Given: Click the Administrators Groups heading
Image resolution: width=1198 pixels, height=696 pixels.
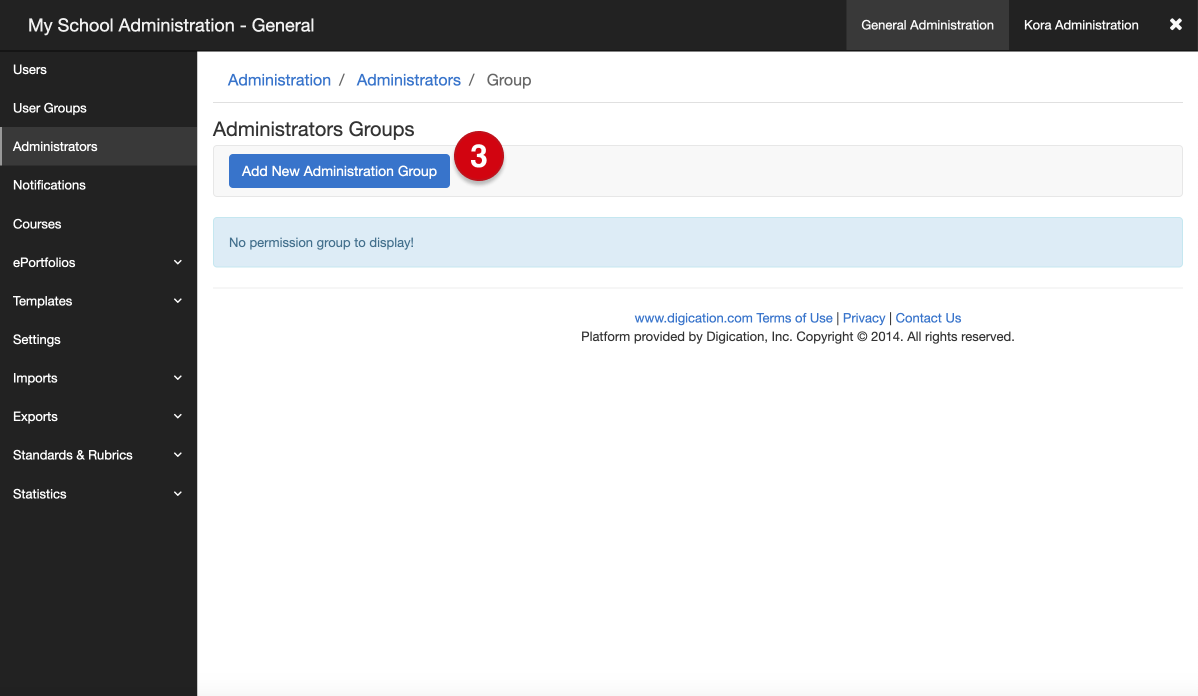Looking at the screenshot, I should coord(313,129).
